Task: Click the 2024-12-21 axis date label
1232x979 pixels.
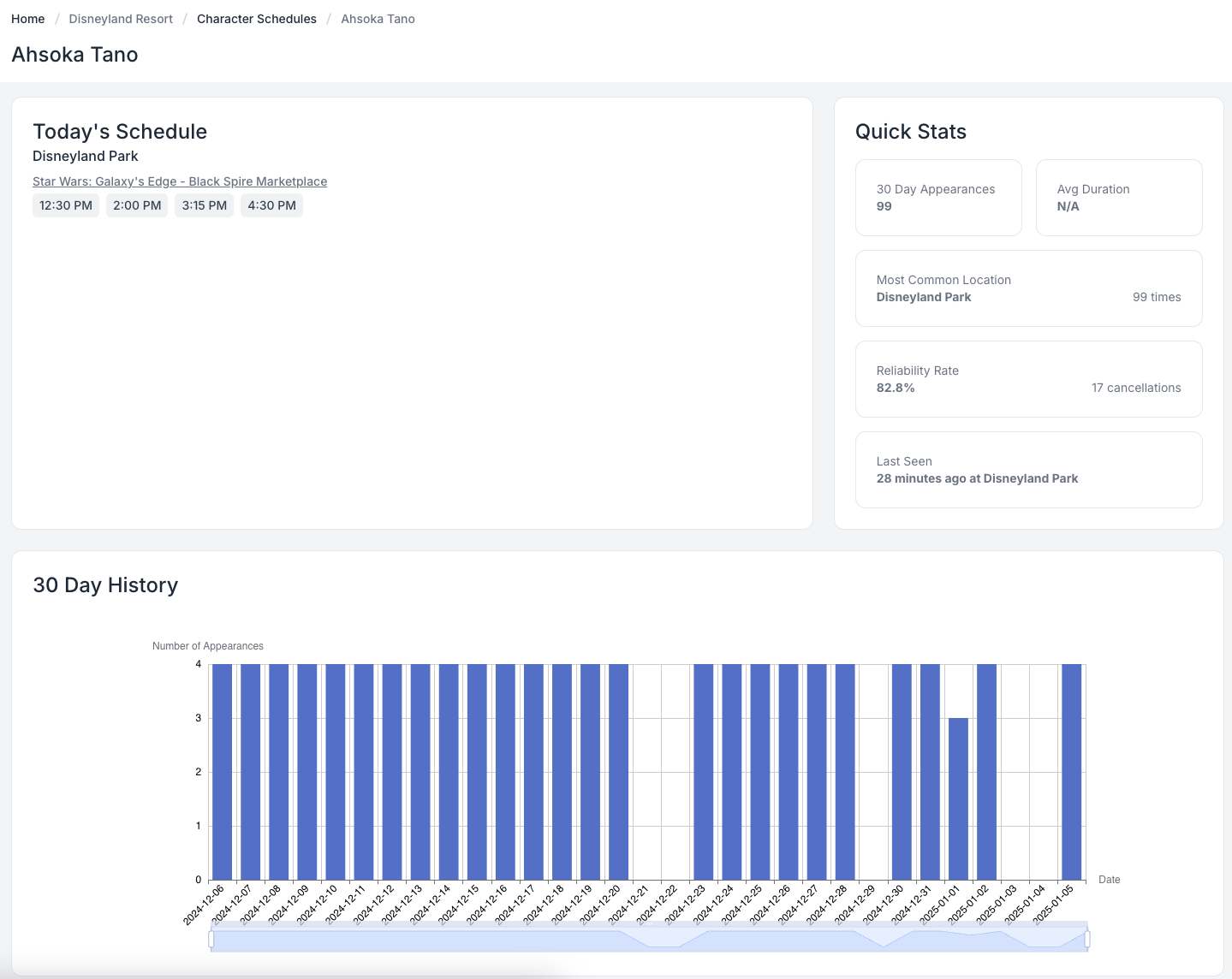Action: [629, 905]
